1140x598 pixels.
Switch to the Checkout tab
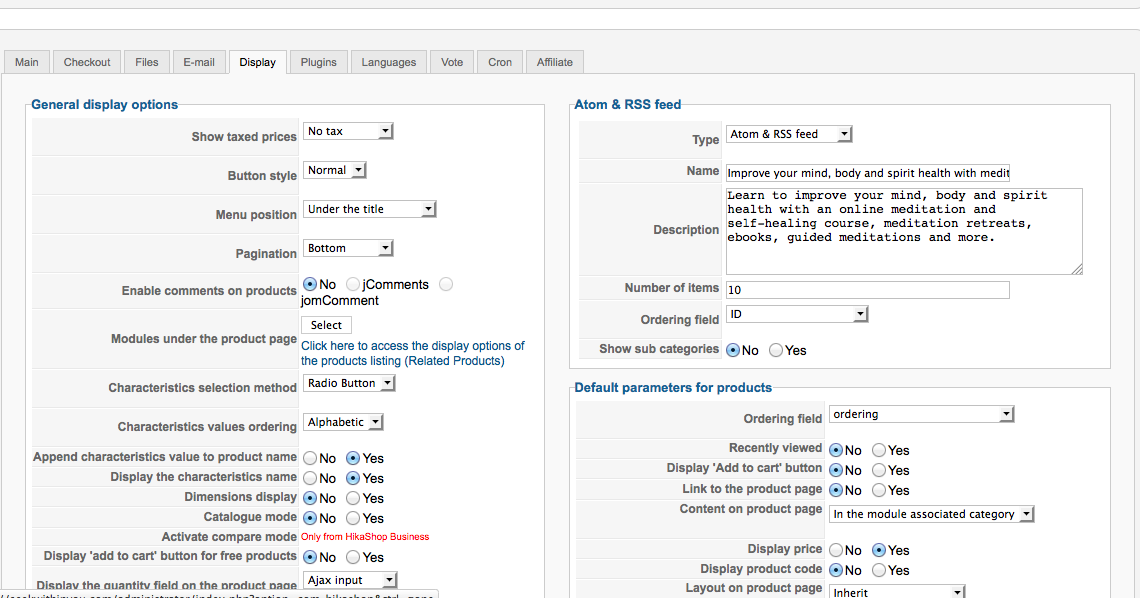[87, 62]
